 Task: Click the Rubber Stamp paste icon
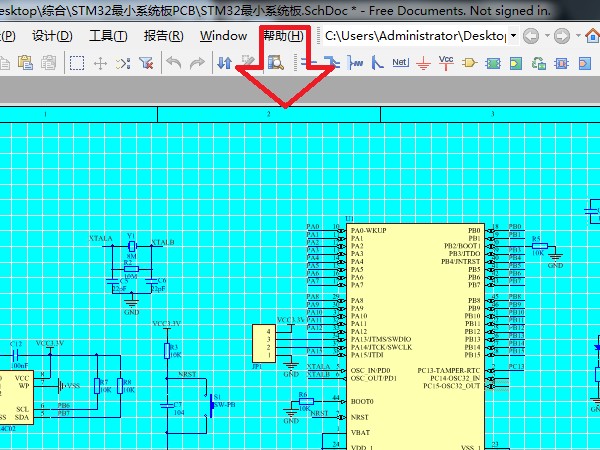click(x=49, y=63)
